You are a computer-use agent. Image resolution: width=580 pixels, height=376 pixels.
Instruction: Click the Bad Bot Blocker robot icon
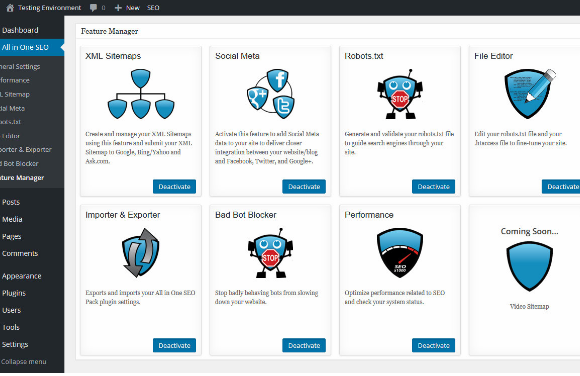270,253
